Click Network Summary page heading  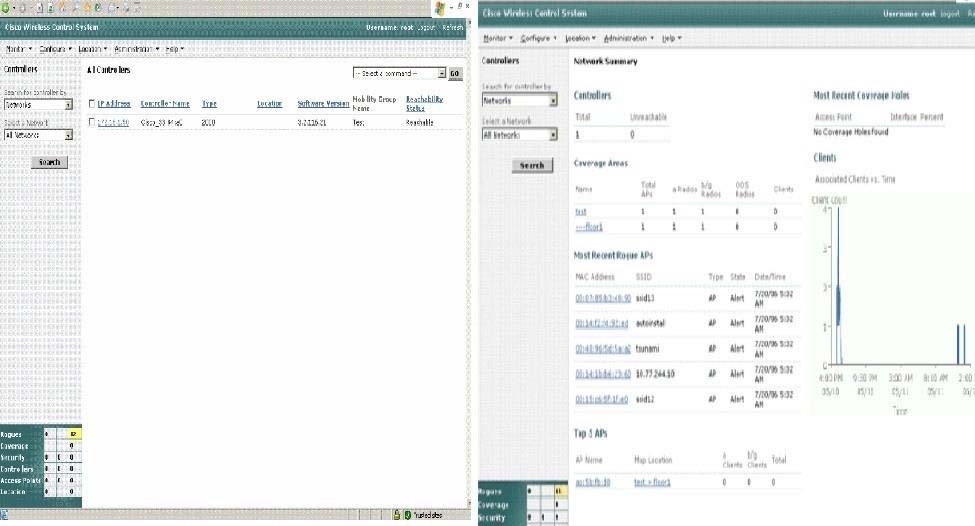[605, 62]
